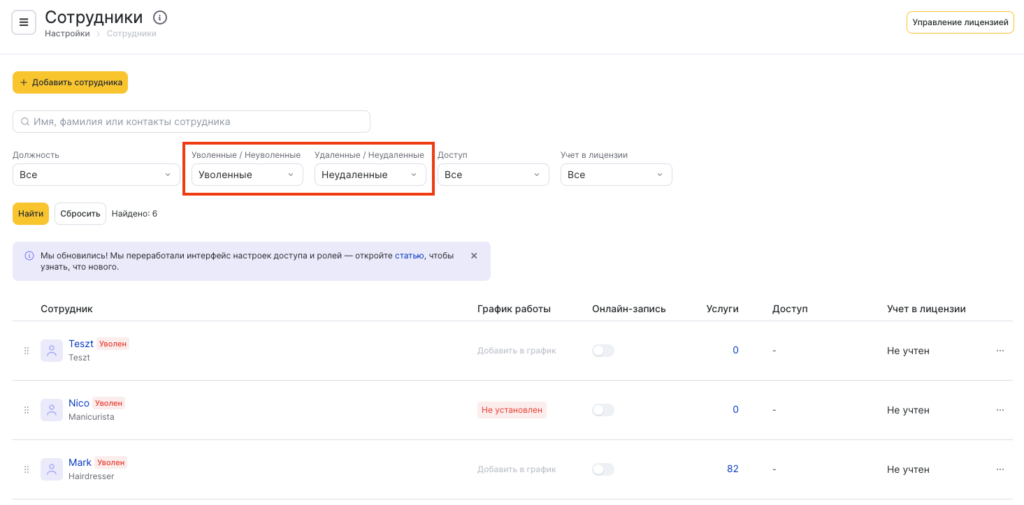Click Добавить сотрудника button
1024x505 pixels.
[70, 82]
